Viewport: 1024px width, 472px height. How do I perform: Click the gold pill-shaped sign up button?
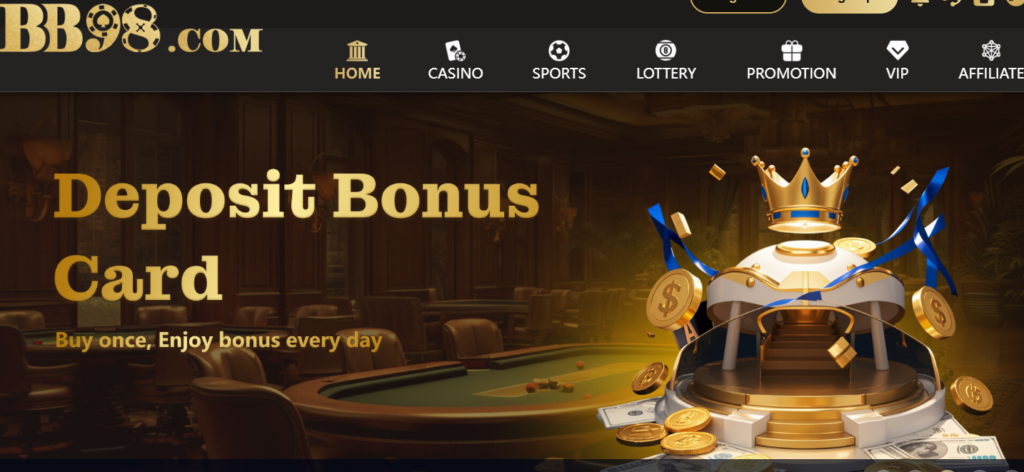pos(850,5)
